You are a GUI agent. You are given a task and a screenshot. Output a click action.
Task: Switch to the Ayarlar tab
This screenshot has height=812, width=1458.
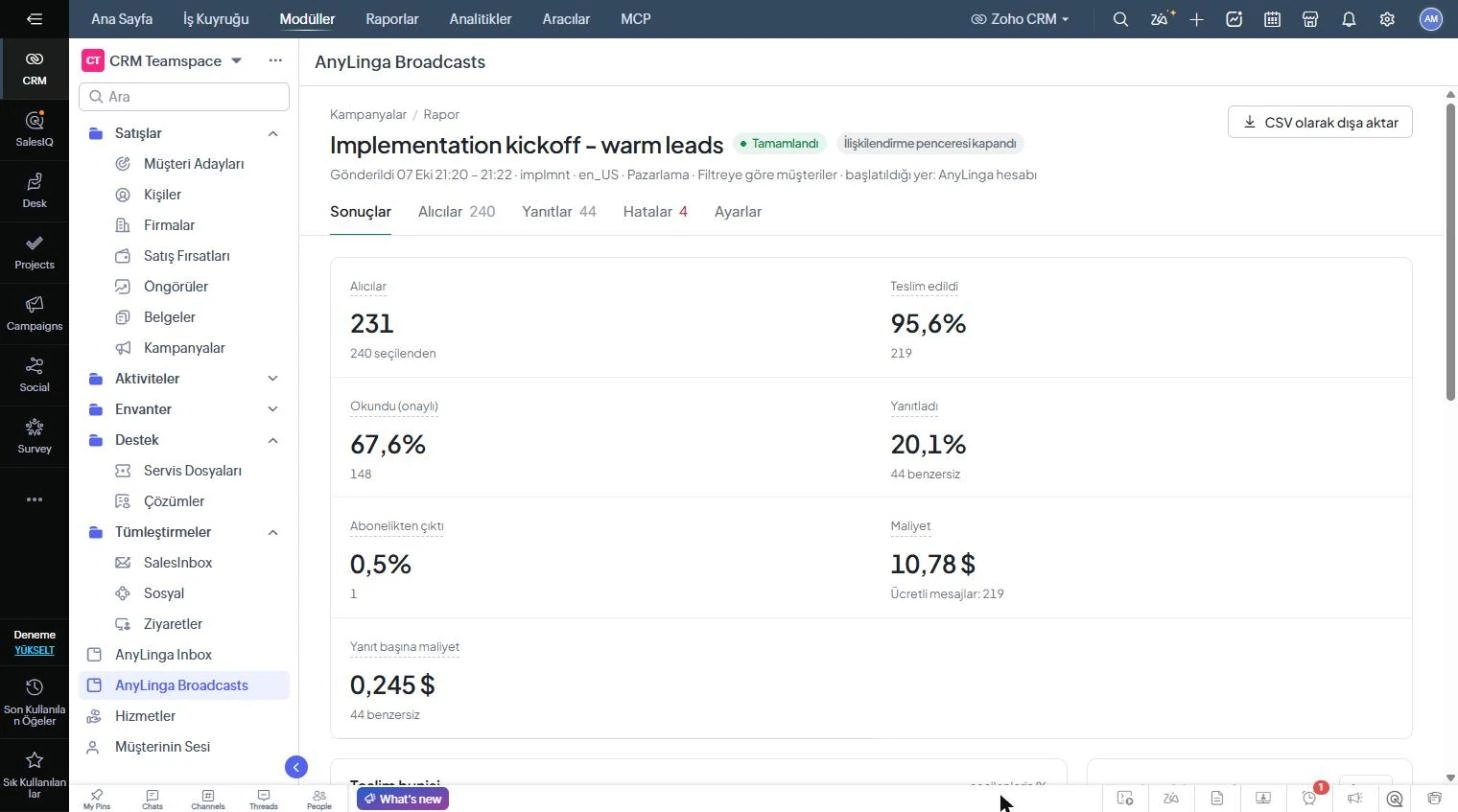[x=738, y=211]
